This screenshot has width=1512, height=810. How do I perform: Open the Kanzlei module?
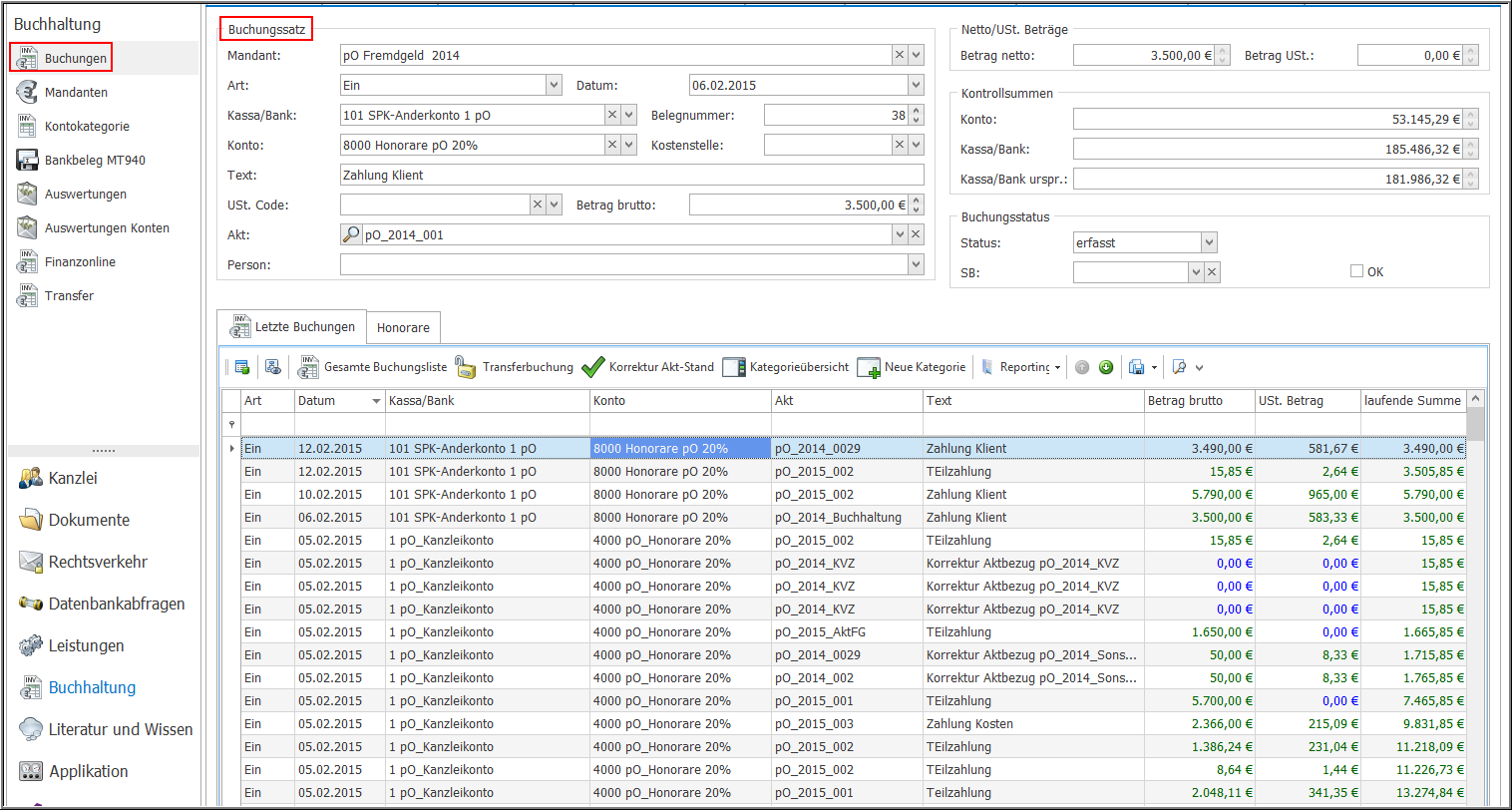tap(73, 479)
